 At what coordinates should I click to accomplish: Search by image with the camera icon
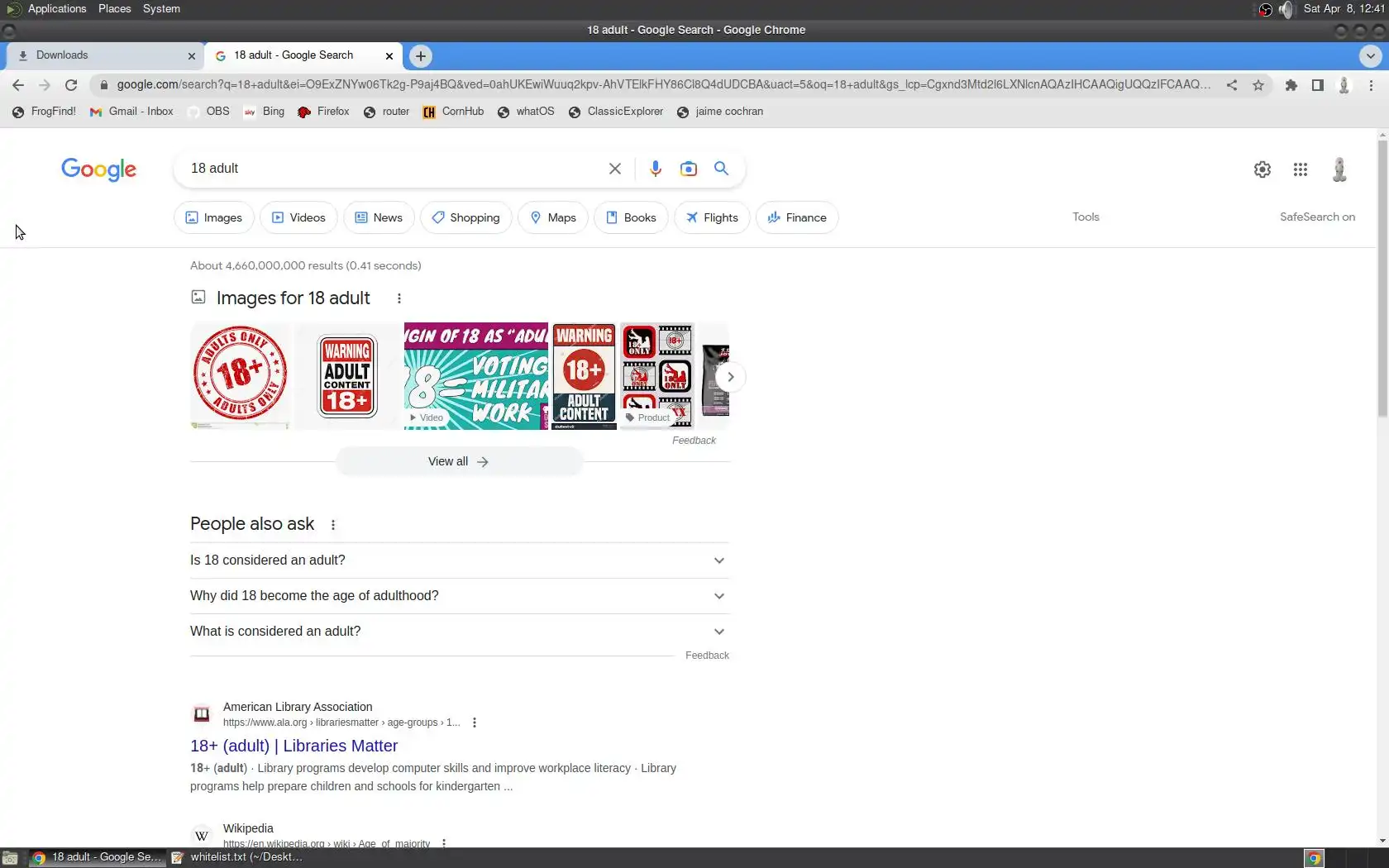pyautogui.click(x=689, y=169)
